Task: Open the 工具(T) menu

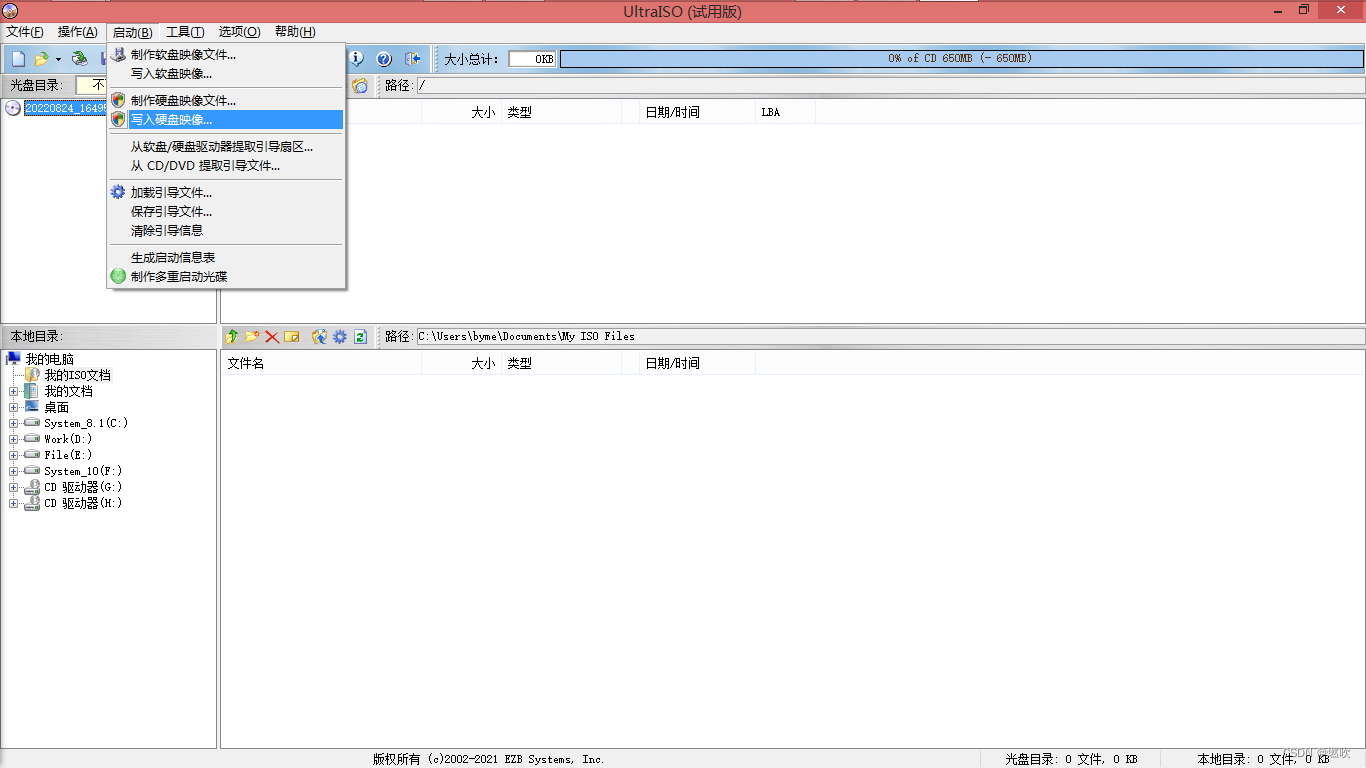Action: (184, 31)
